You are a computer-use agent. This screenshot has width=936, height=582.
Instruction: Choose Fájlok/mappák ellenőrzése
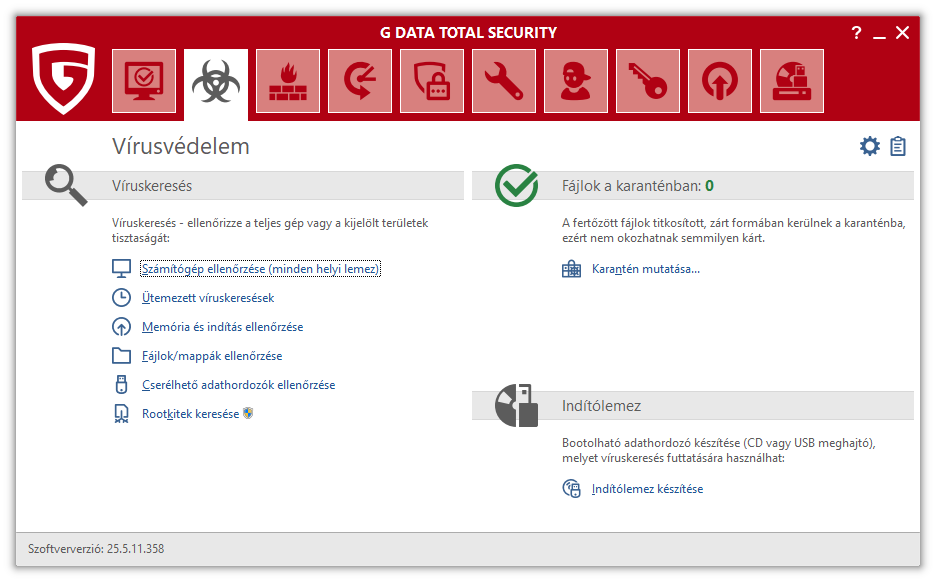(x=212, y=356)
